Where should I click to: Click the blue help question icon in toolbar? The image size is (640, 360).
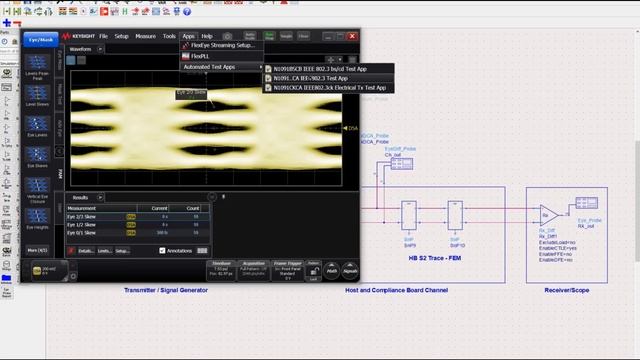click(187, 11)
